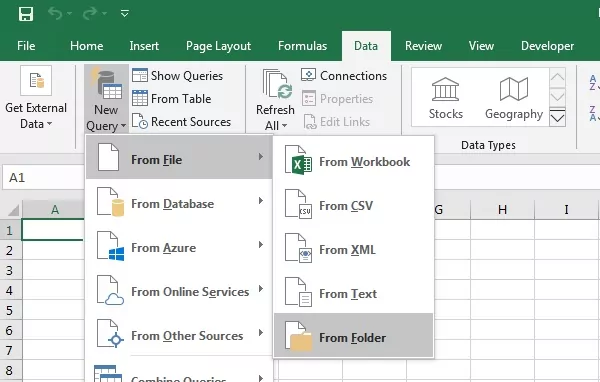Click the Undo arrow icon
Image resolution: width=600 pixels, height=382 pixels.
coord(55,14)
